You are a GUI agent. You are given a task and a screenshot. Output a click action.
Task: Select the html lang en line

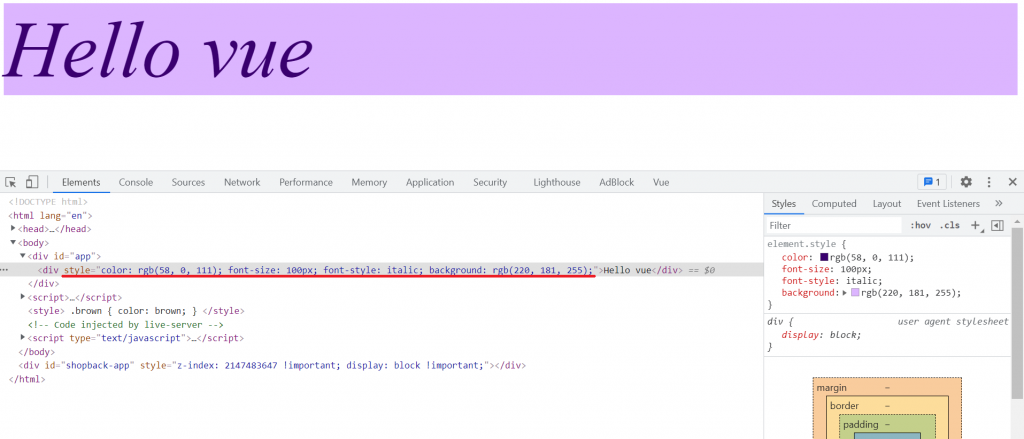50,215
